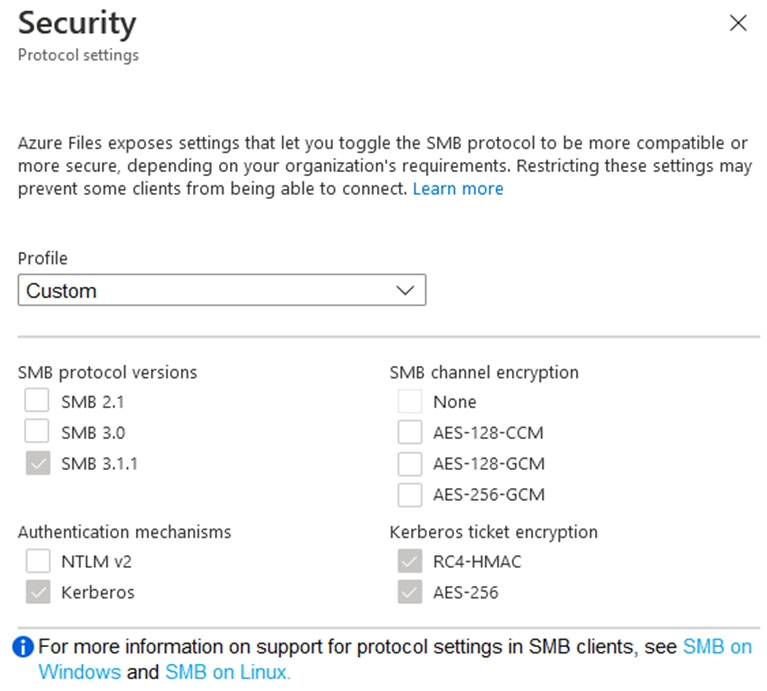Enable AES-256-GCM channel encryption
This screenshot has height=691, width=767.
click(x=410, y=495)
